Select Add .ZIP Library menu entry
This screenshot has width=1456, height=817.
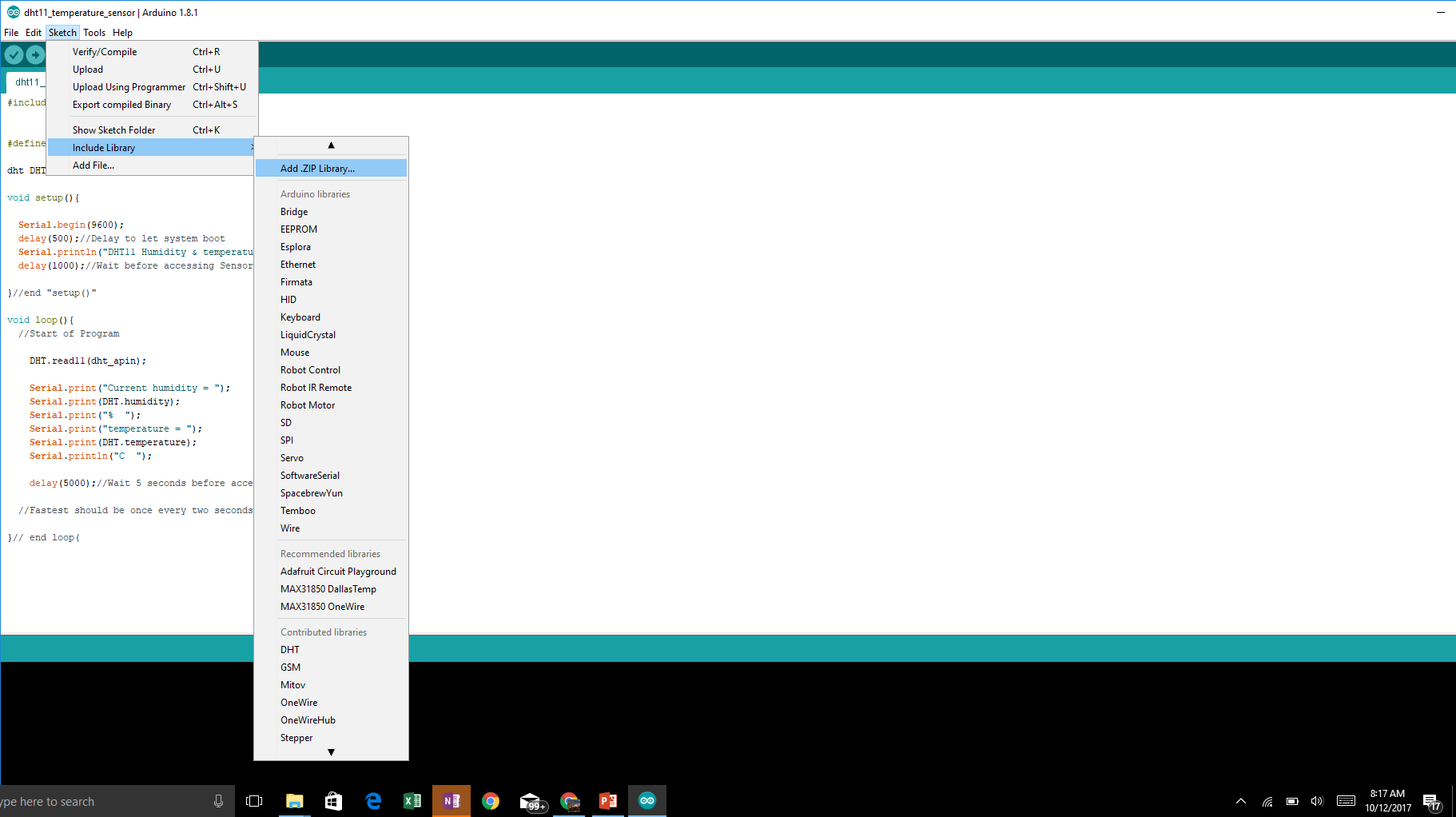click(317, 169)
